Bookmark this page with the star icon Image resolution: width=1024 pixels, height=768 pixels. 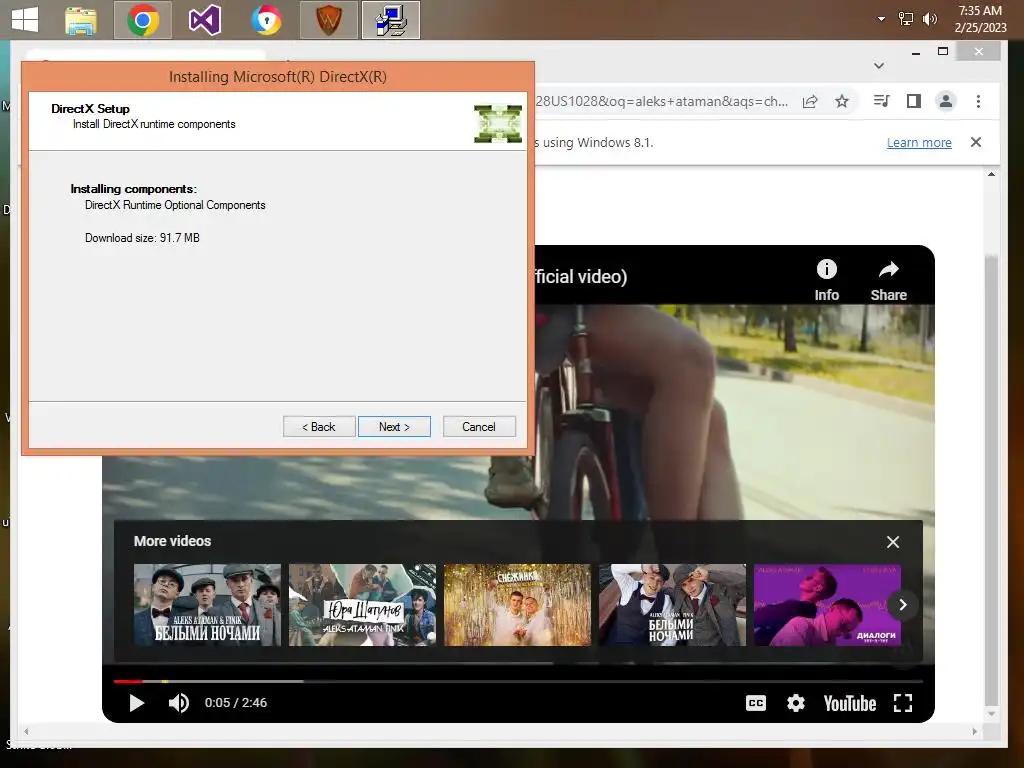[842, 101]
